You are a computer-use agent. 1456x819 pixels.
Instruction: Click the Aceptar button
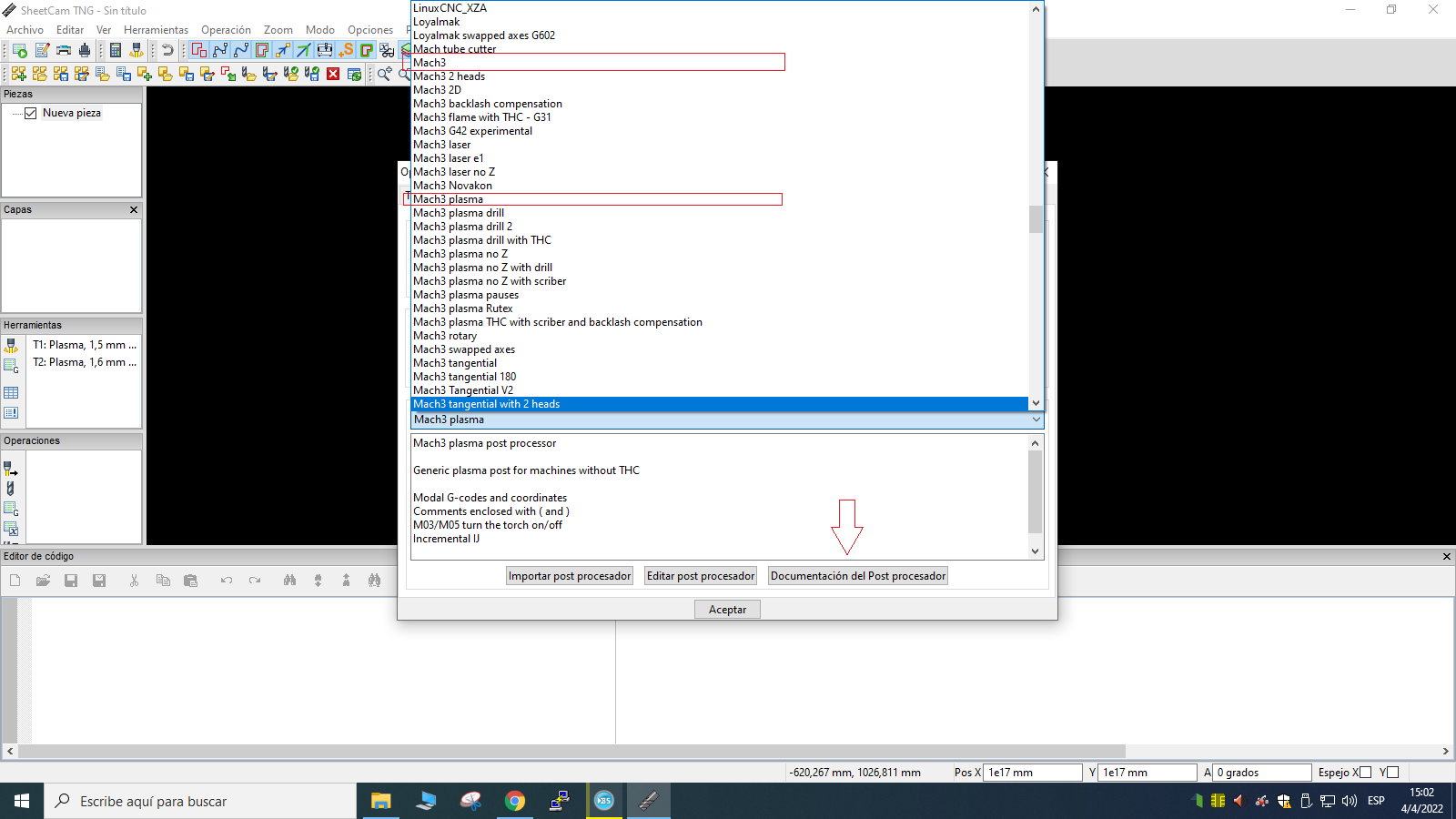pyautogui.click(x=727, y=610)
